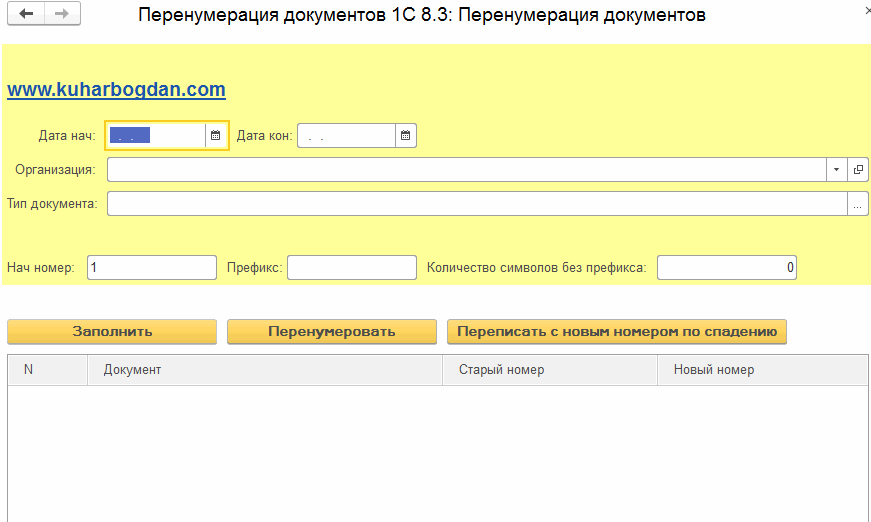
Task: Open calendar picker for Дата нач
Action: point(215,135)
